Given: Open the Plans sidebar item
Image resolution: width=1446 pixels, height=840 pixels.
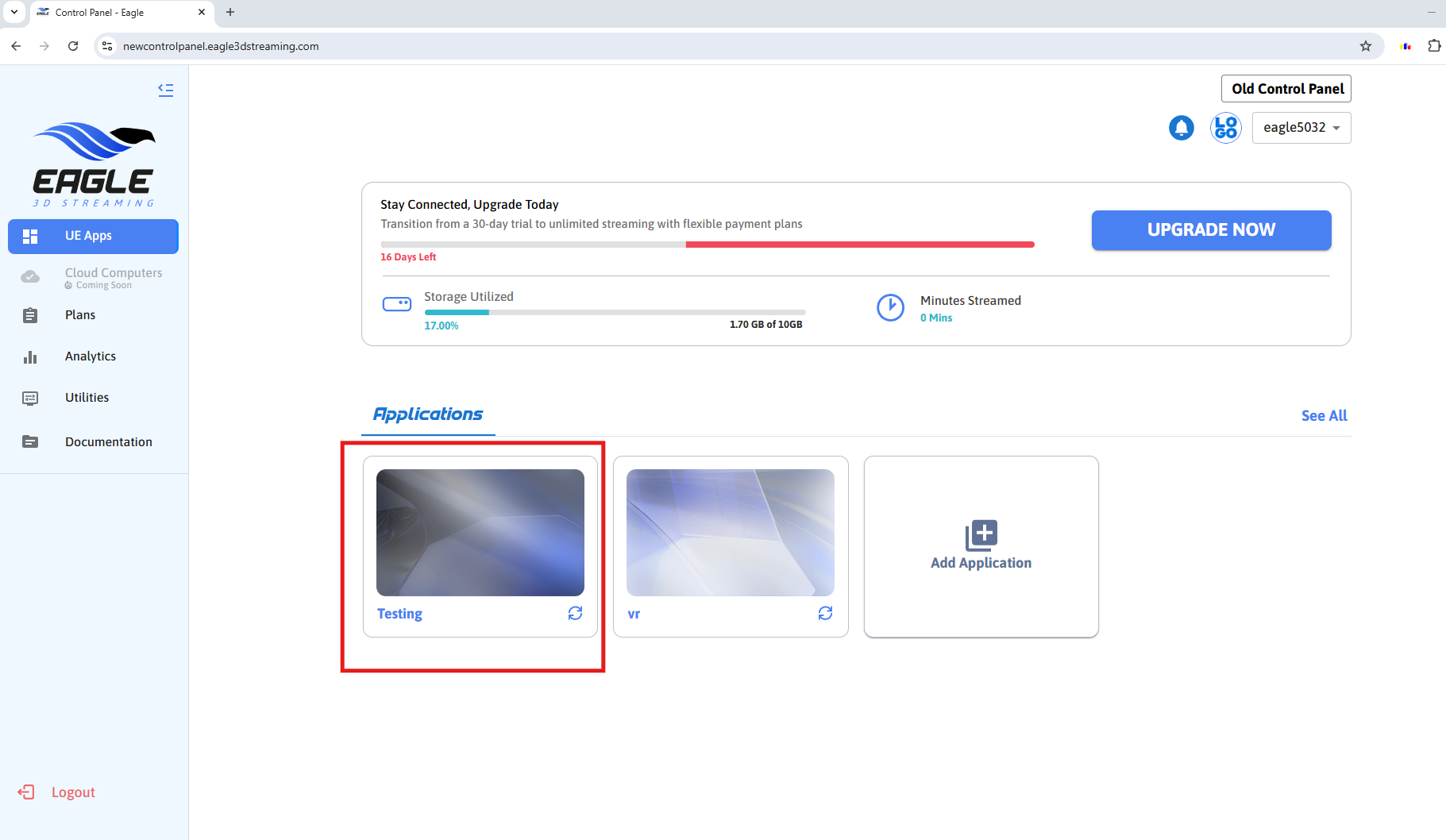Looking at the screenshot, I should click(x=80, y=315).
